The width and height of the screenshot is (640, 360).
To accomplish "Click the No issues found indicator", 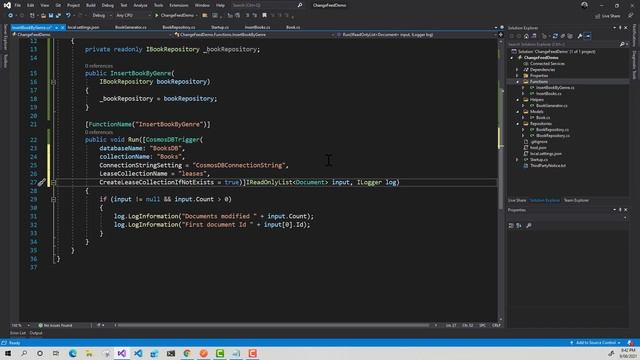I will click(55, 326).
